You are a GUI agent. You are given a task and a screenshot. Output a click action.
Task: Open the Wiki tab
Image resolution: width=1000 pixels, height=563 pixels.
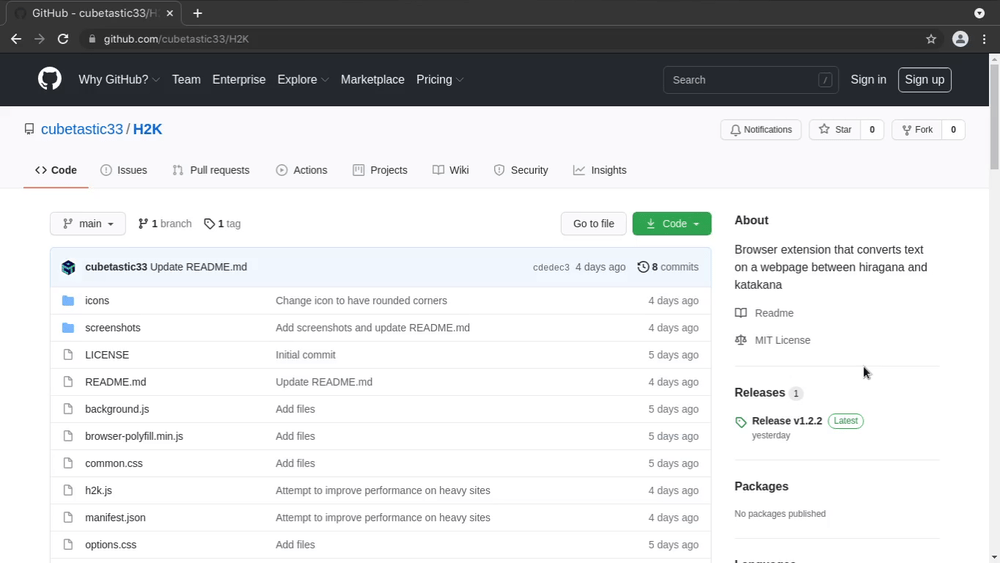click(x=450, y=170)
